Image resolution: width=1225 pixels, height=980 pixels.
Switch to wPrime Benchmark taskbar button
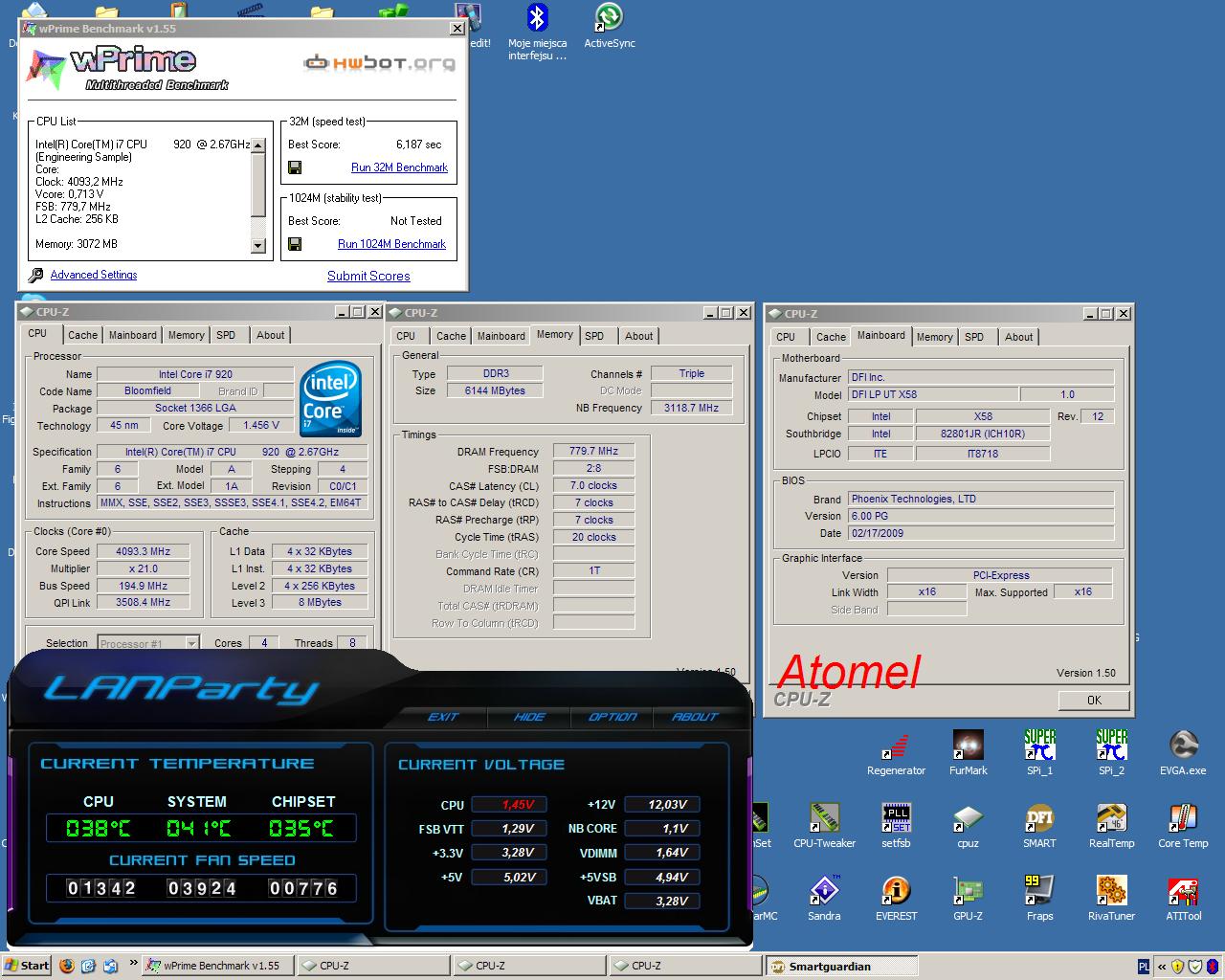click(x=218, y=966)
